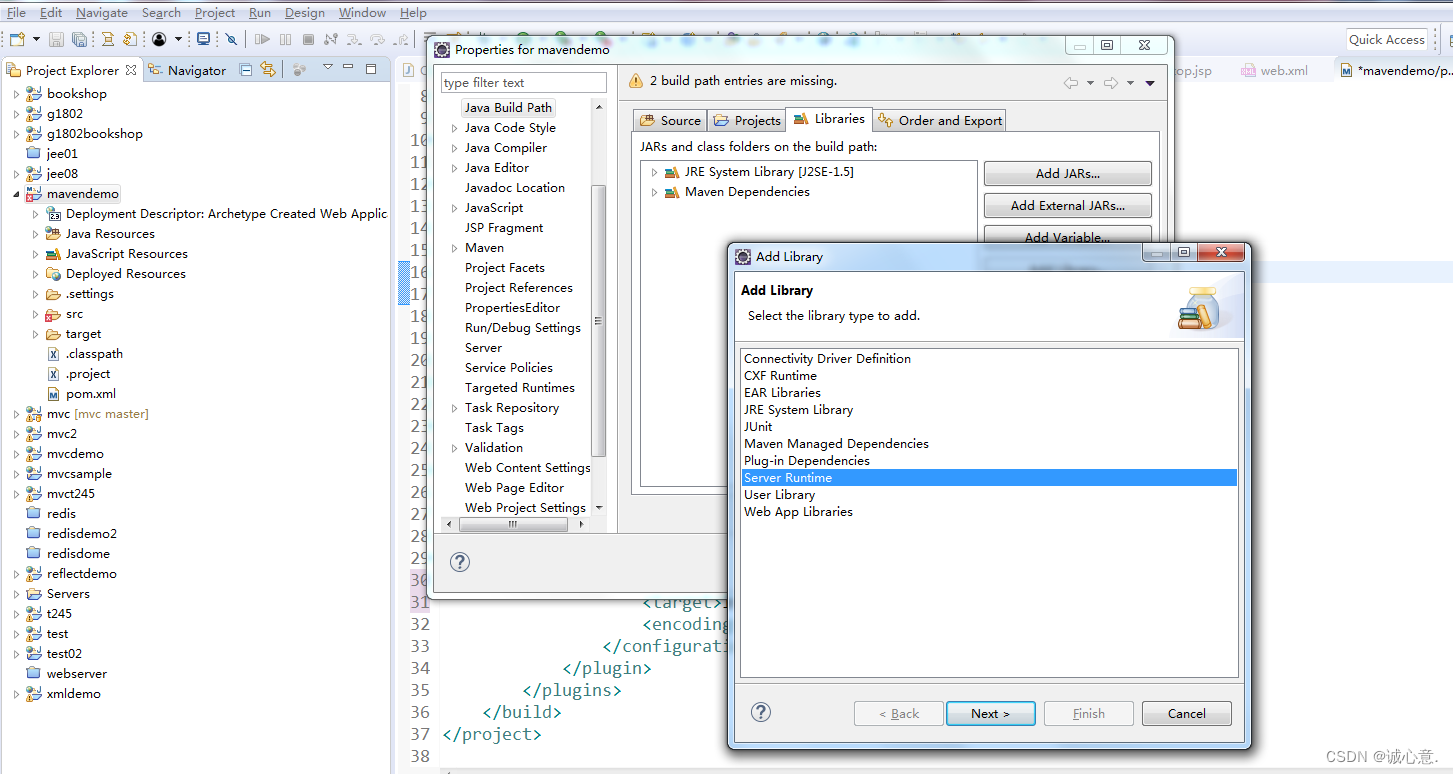This screenshot has width=1453, height=774.
Task: Click the Step Into debug icon
Action: tap(354, 39)
